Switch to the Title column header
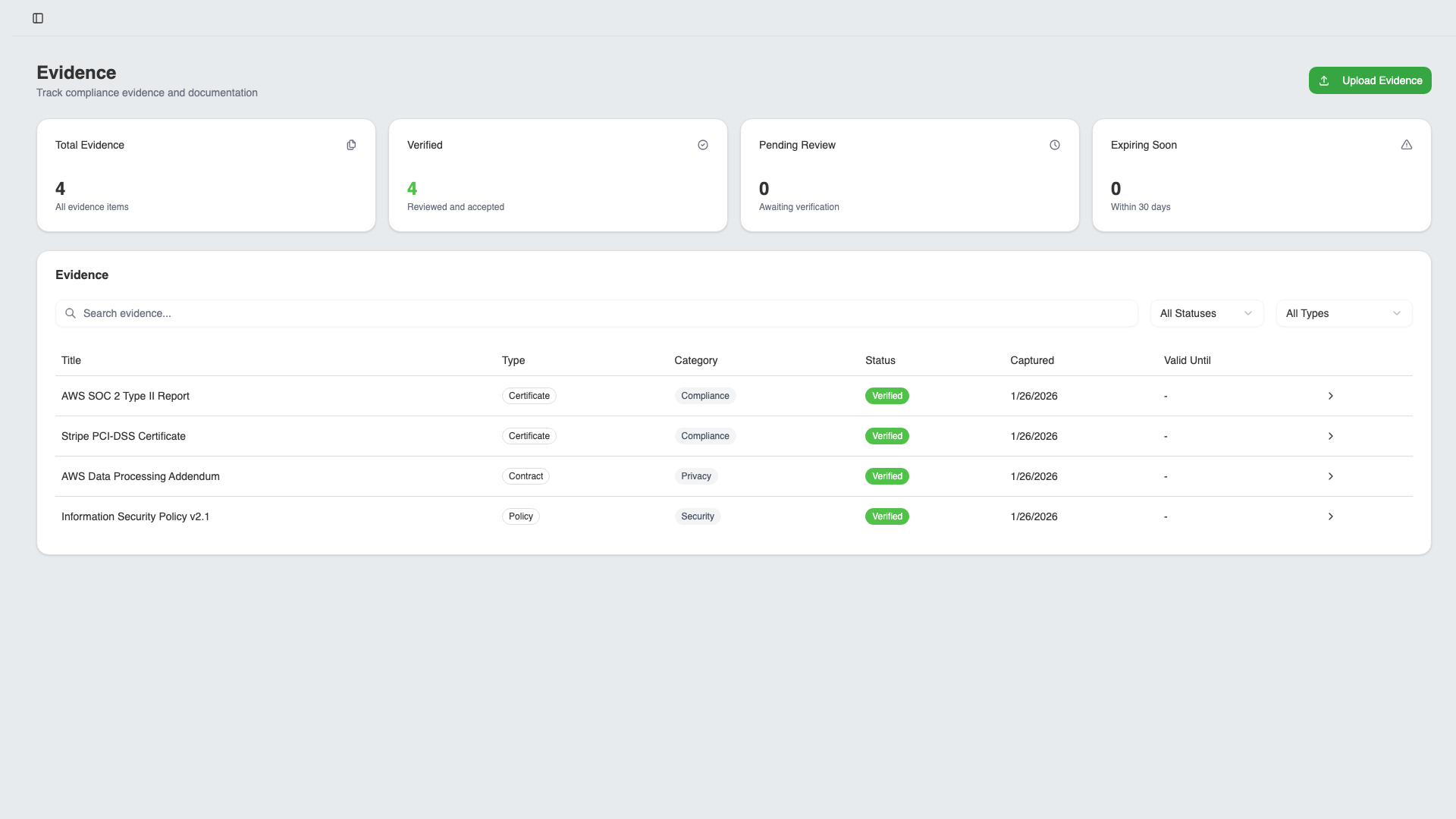Screen dimensions: 1456x819 click(x=71, y=360)
